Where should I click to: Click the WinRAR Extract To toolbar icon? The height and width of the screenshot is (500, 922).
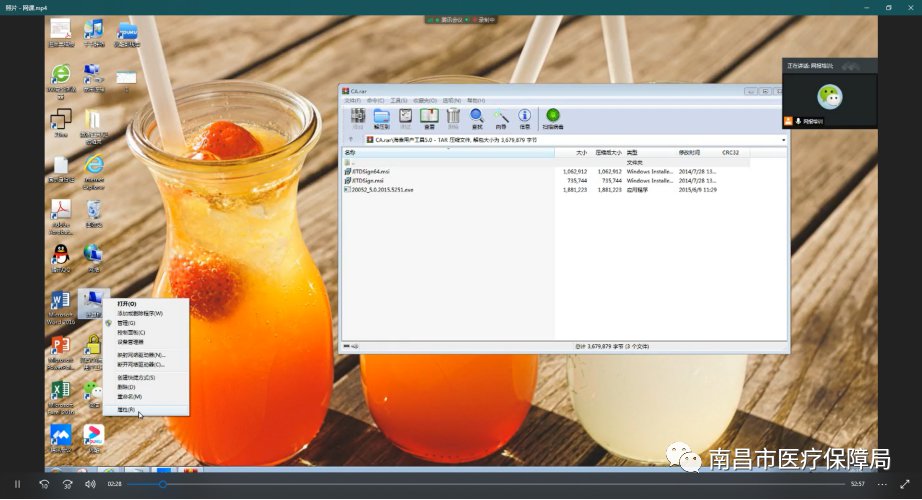[381, 119]
